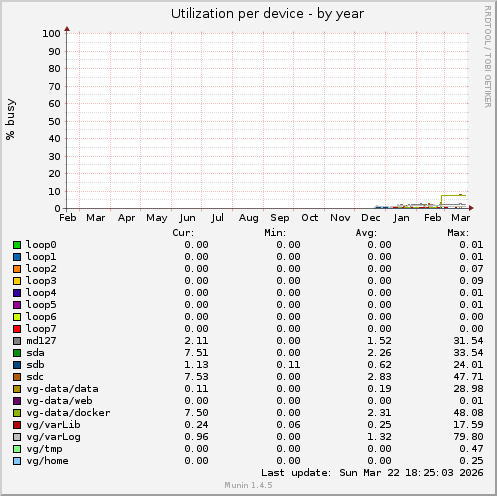Click the loop7 red legend swatch
This screenshot has width=497, height=496.
tap(17, 329)
